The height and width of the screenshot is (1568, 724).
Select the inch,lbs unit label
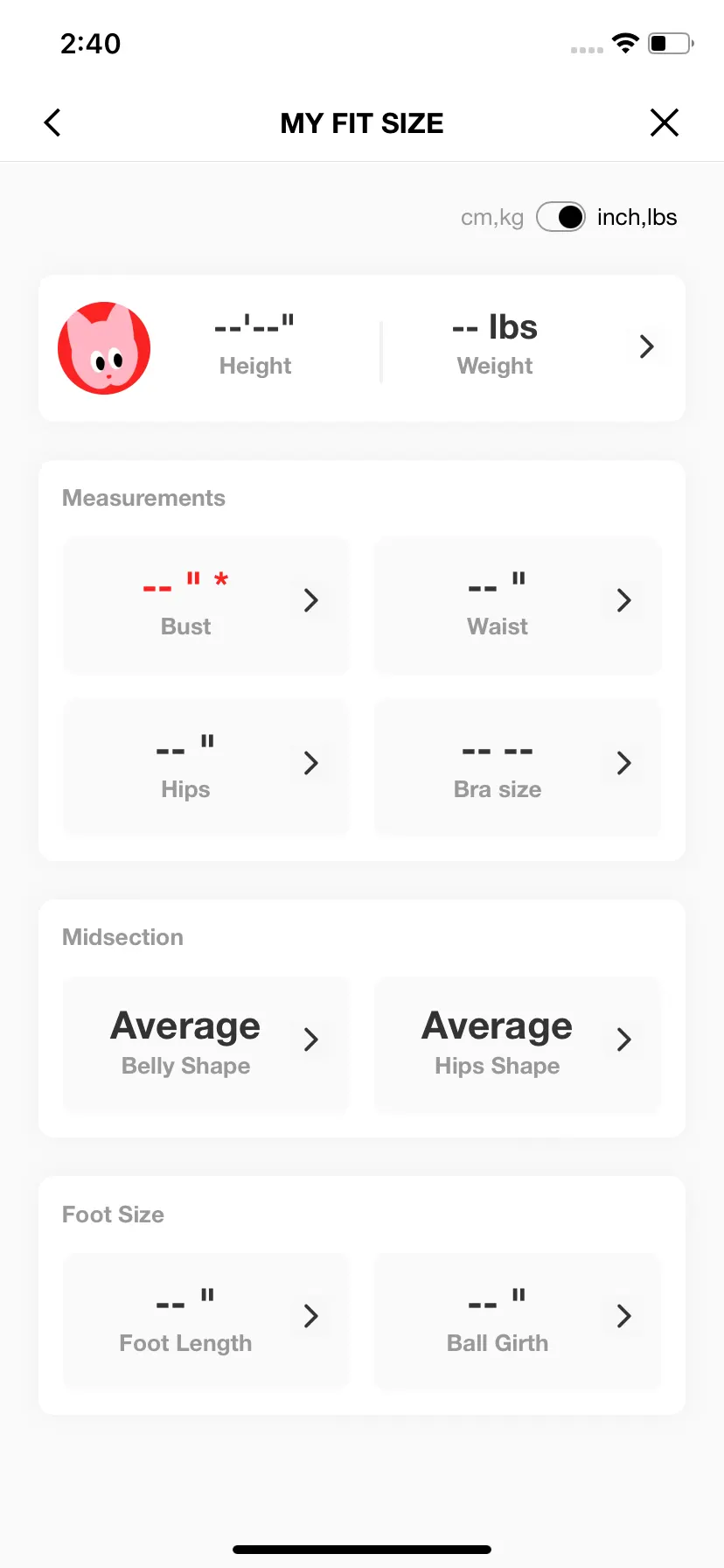(637, 217)
